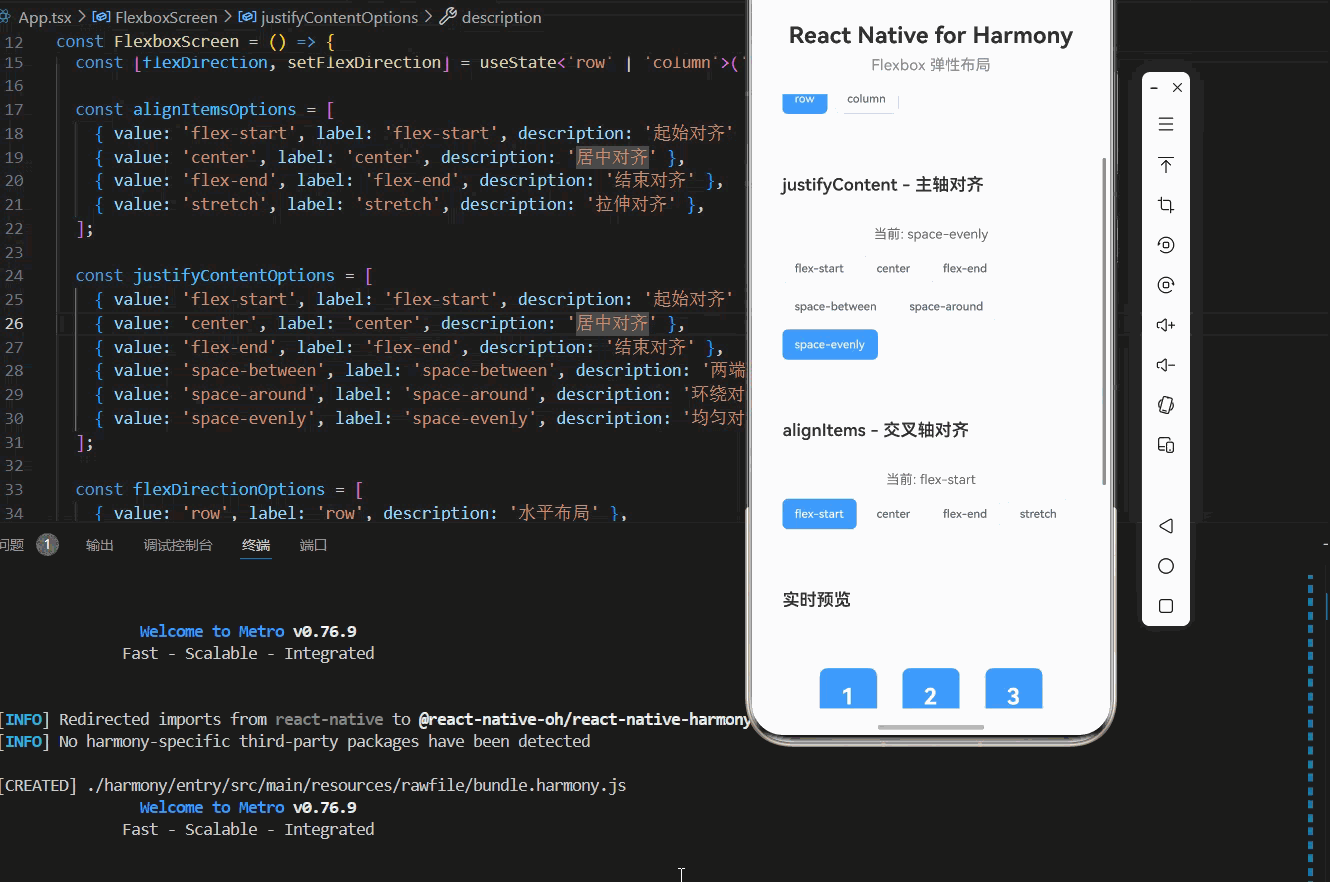Rotate the emulator clockwise
Screen dimensions: 1330x882
[x=1166, y=285]
